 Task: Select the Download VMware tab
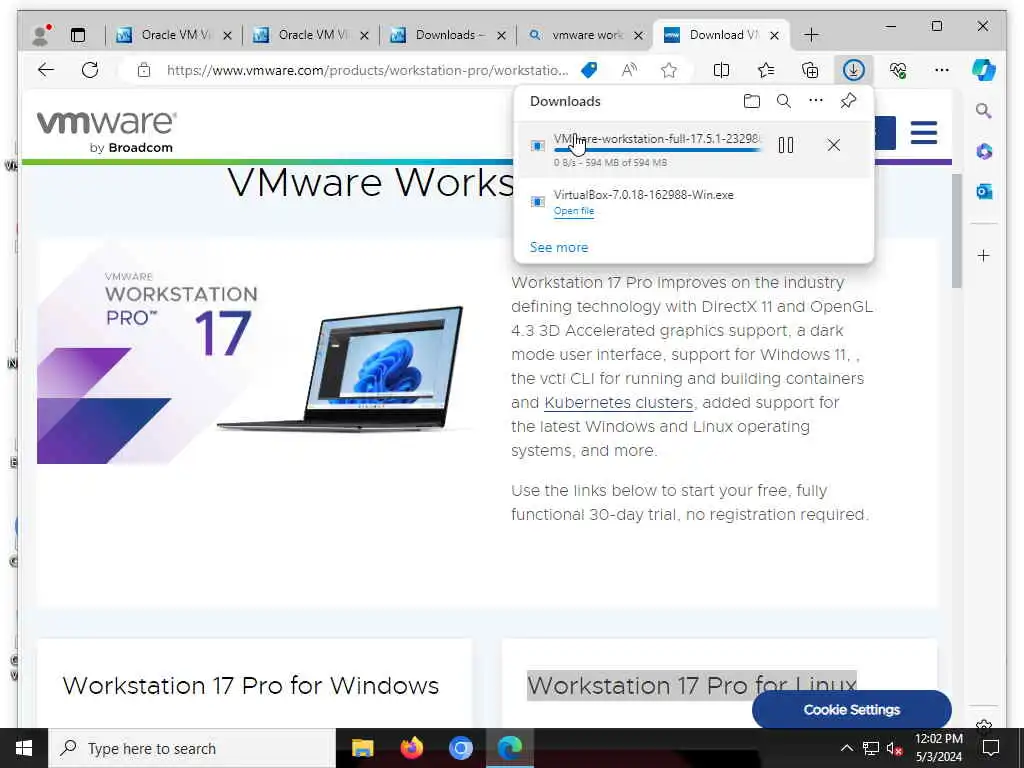tap(722, 35)
